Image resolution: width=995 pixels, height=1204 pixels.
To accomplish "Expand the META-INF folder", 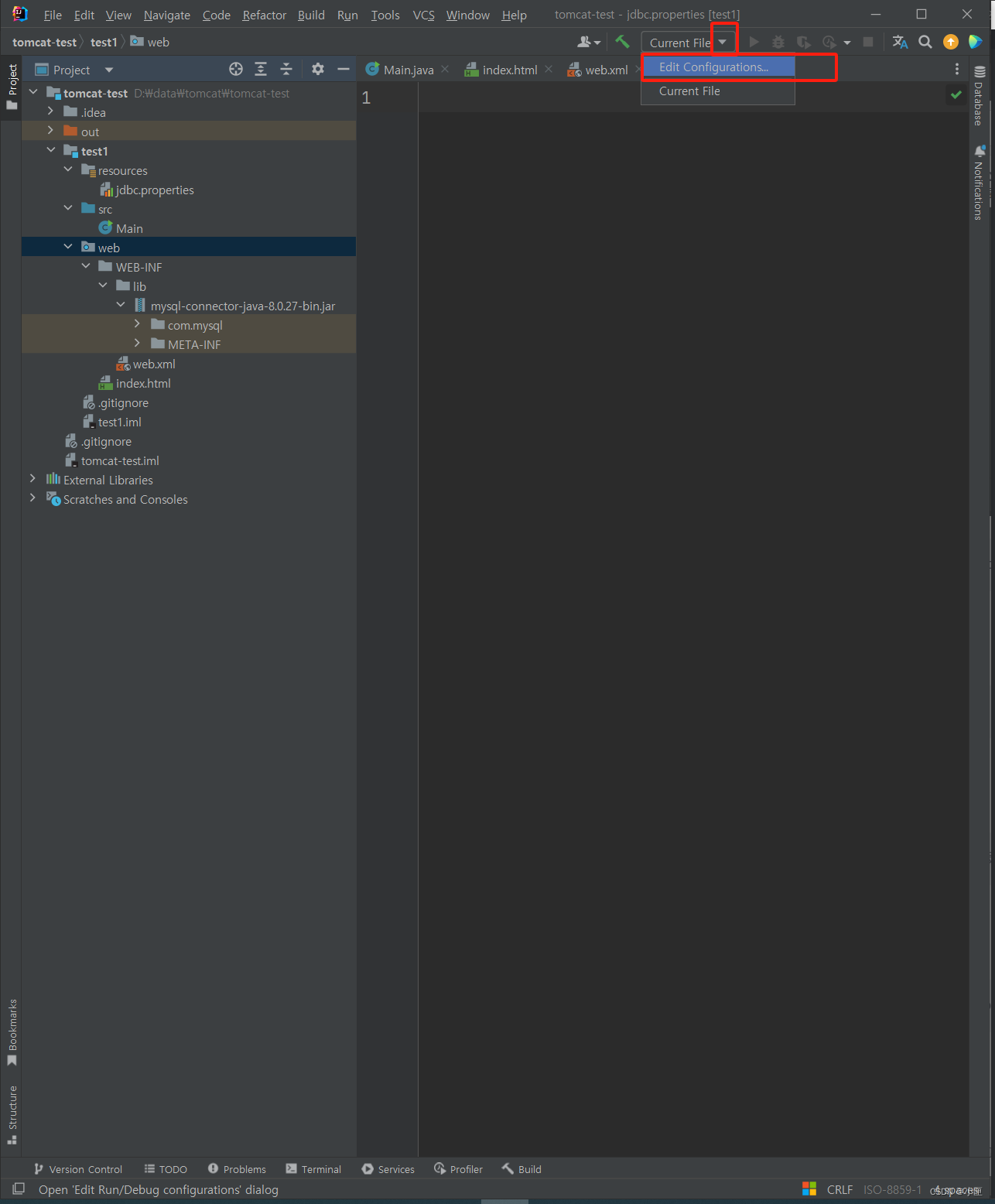I will [138, 344].
